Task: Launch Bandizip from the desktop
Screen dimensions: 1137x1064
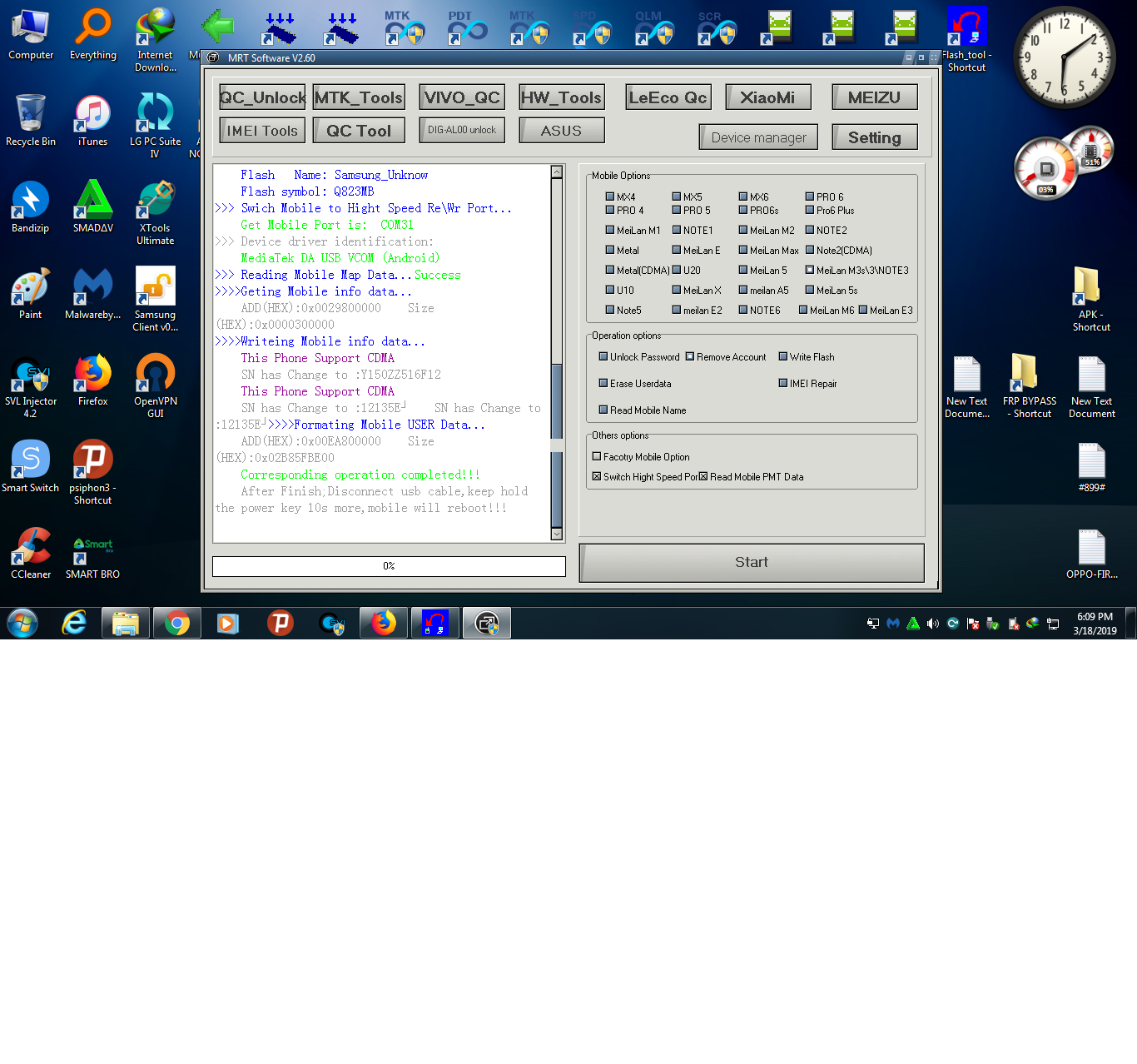Action: 31,206
